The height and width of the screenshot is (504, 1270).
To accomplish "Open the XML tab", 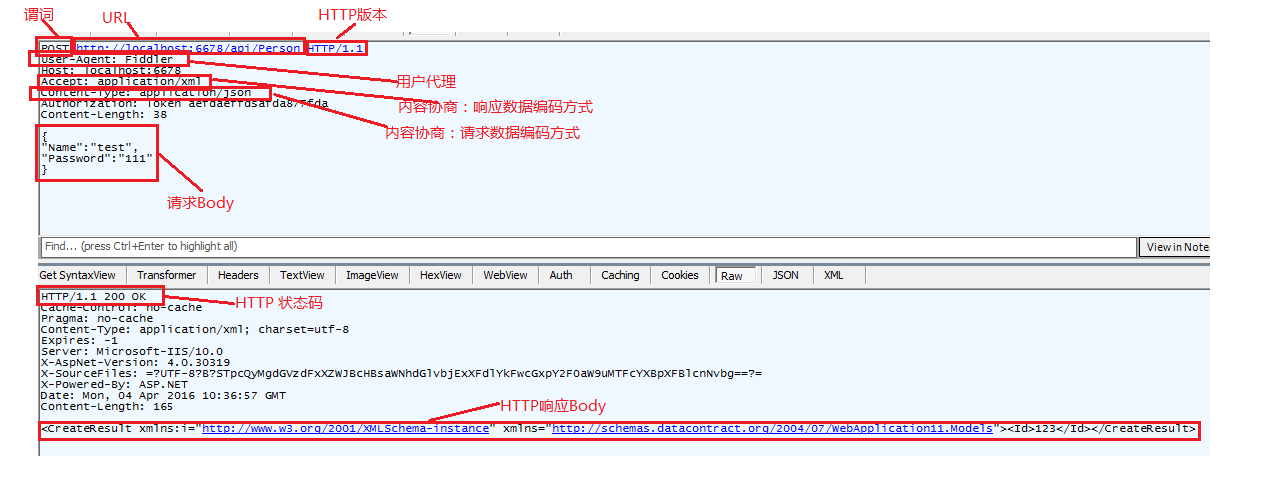I will [x=834, y=275].
